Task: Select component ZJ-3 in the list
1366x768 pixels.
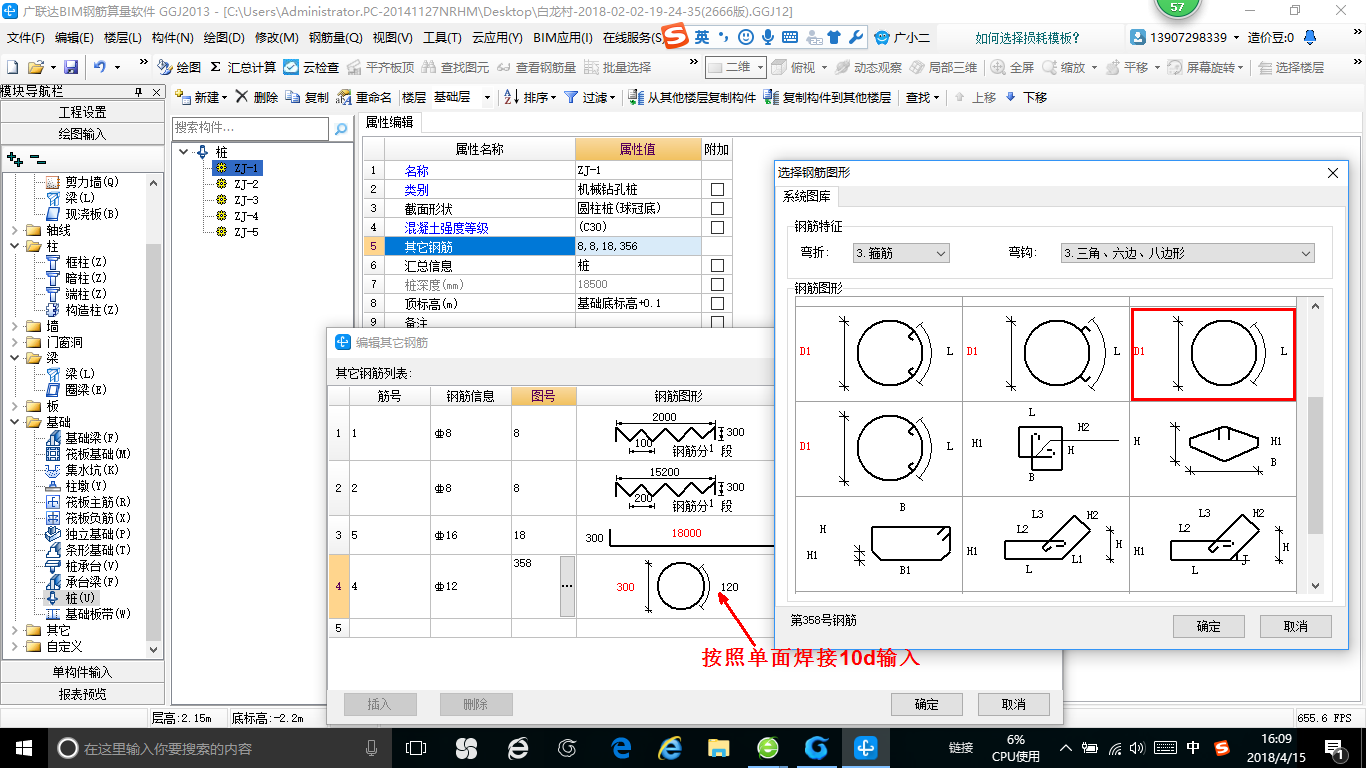Action: pos(246,200)
